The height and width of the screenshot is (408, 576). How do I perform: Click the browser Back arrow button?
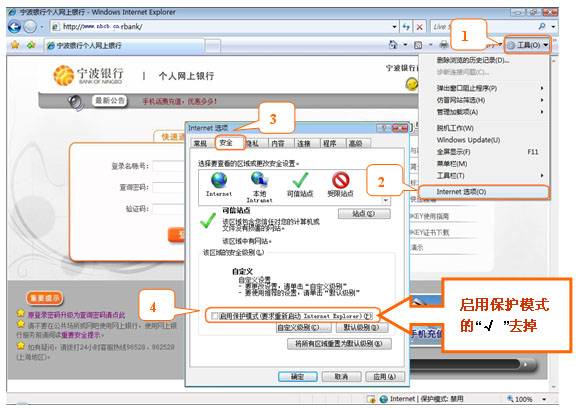click(x=14, y=26)
